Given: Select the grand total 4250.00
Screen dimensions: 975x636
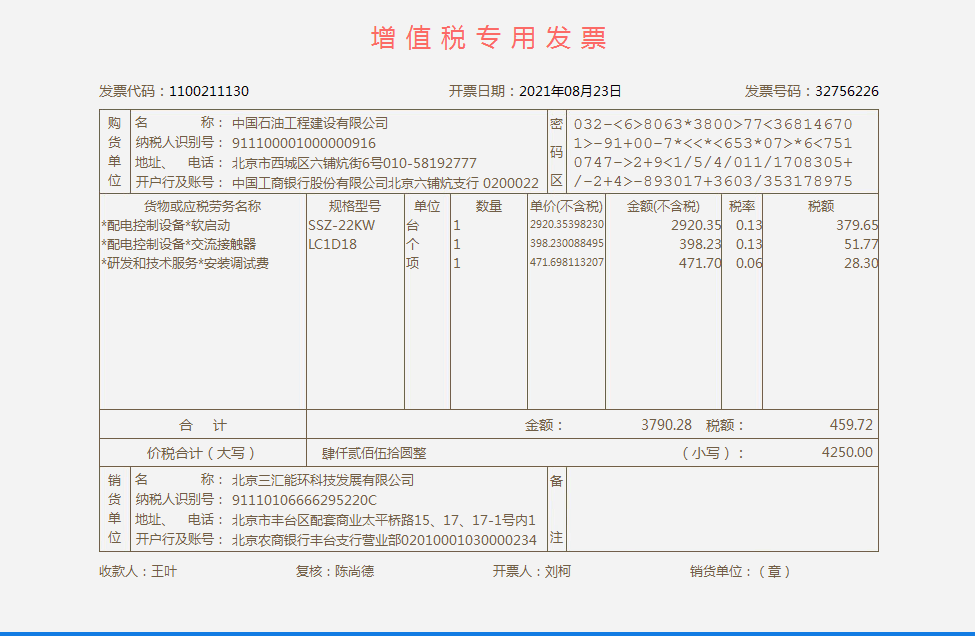Looking at the screenshot, I should click(x=848, y=453).
